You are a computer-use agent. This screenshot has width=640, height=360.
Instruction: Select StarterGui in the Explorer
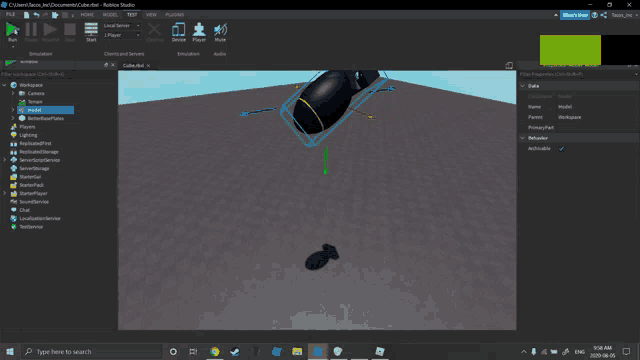(30, 177)
